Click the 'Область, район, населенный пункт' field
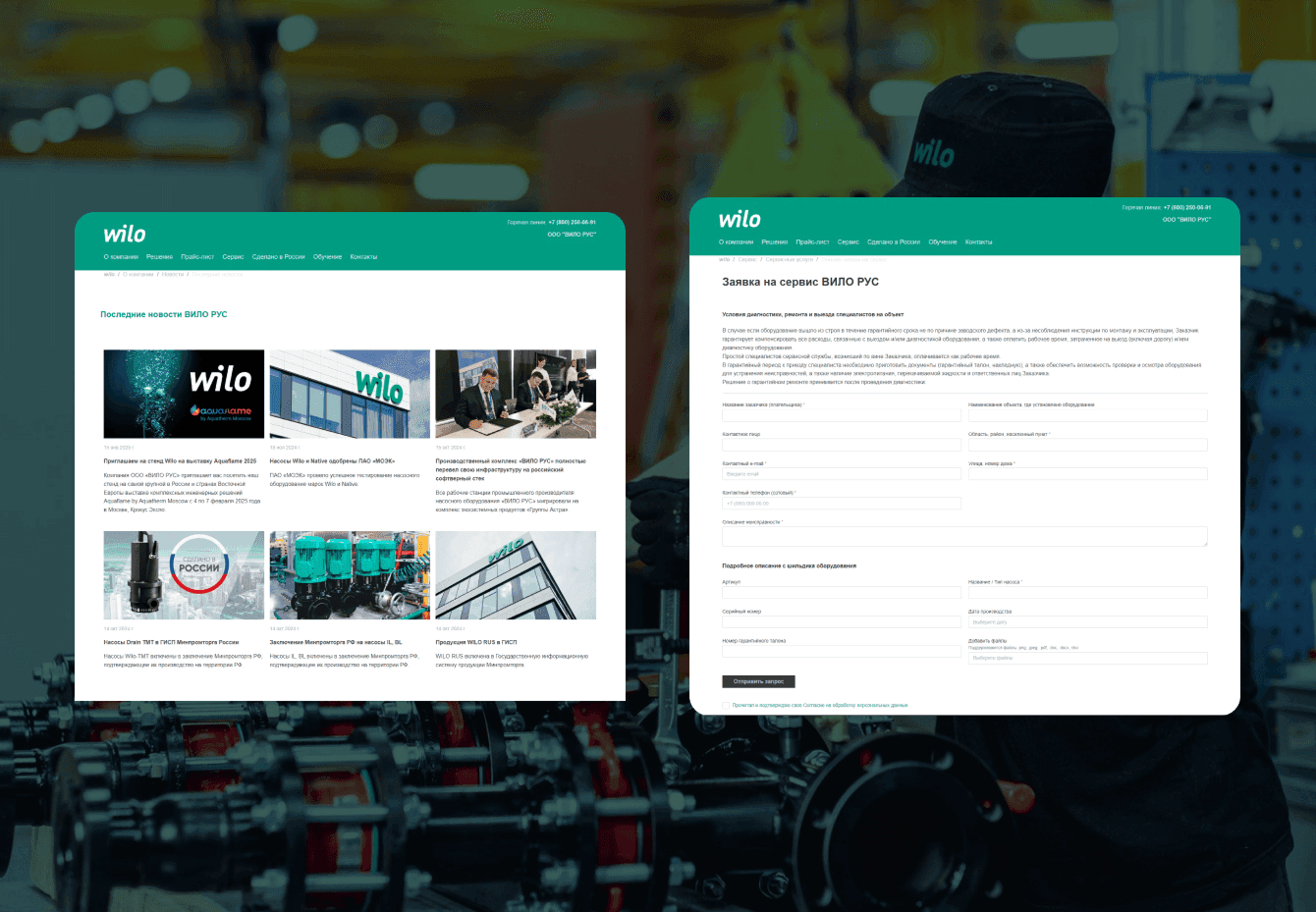The image size is (1316, 912). coord(1088,445)
